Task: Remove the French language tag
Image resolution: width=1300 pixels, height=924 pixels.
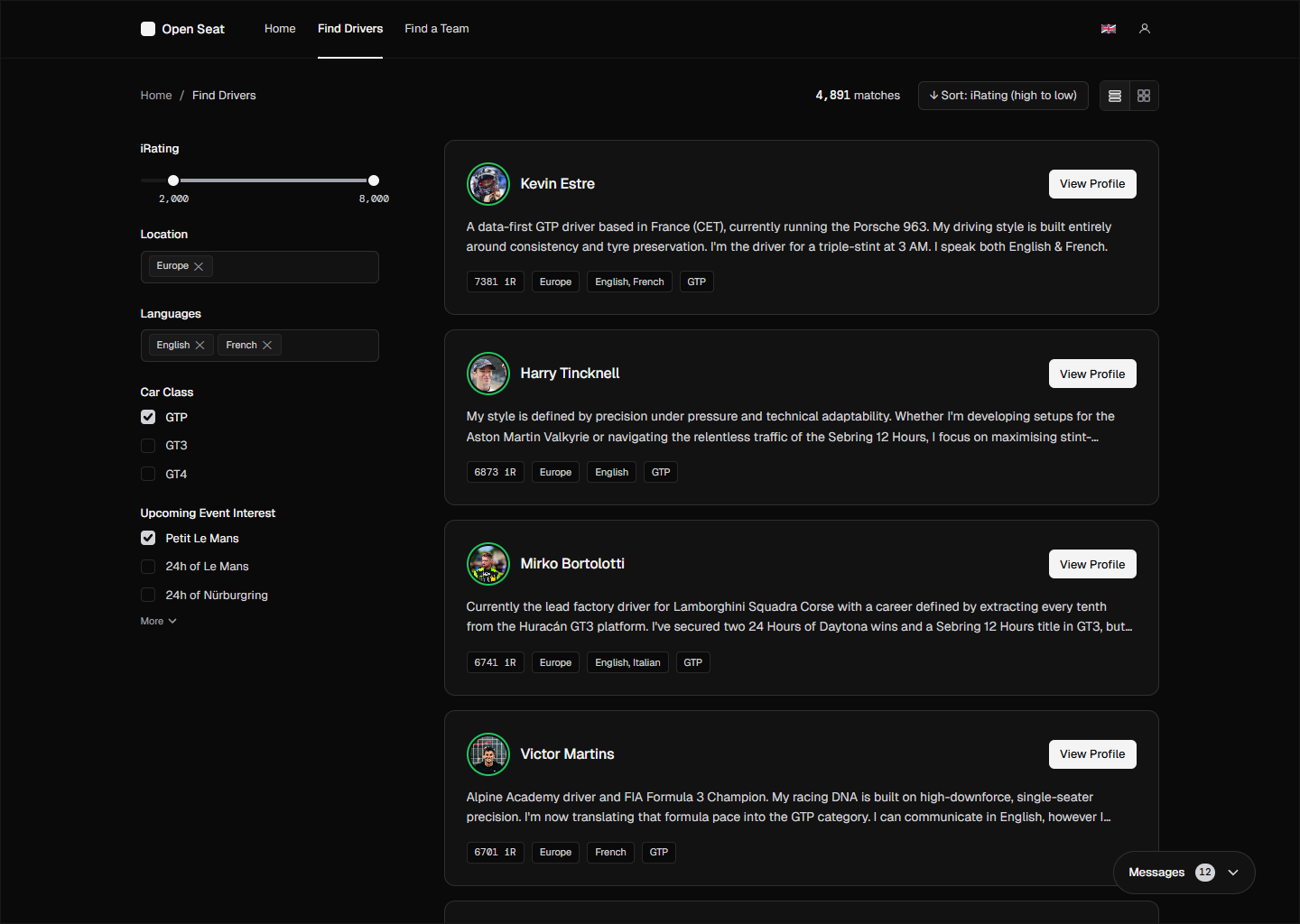Action: coord(267,346)
